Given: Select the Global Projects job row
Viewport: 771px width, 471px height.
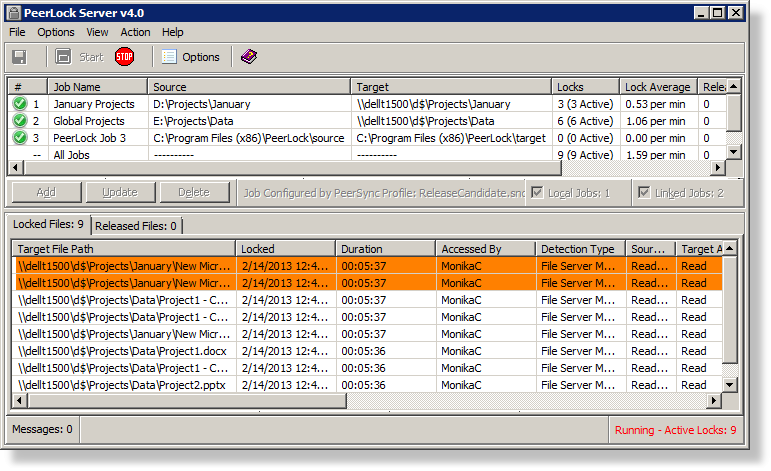Looking at the screenshot, I should point(367,121).
